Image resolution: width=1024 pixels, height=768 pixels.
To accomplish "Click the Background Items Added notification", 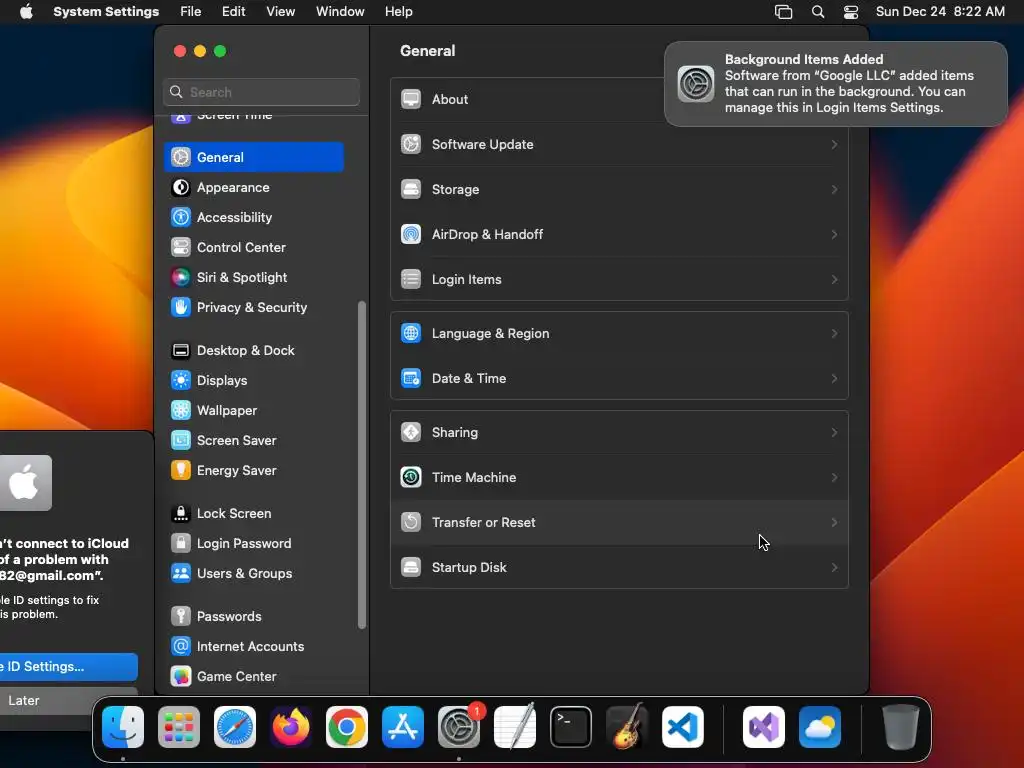I will point(836,84).
